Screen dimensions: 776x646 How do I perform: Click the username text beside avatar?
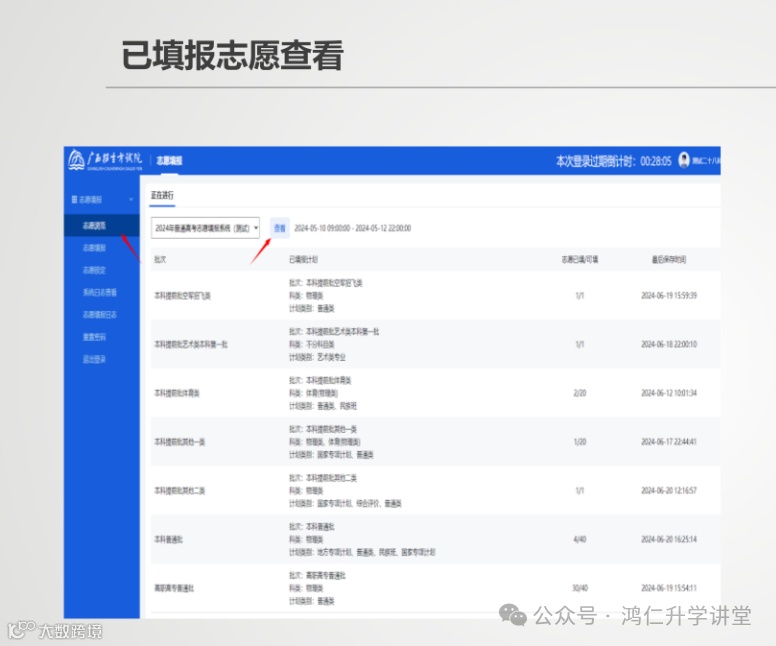[706, 160]
